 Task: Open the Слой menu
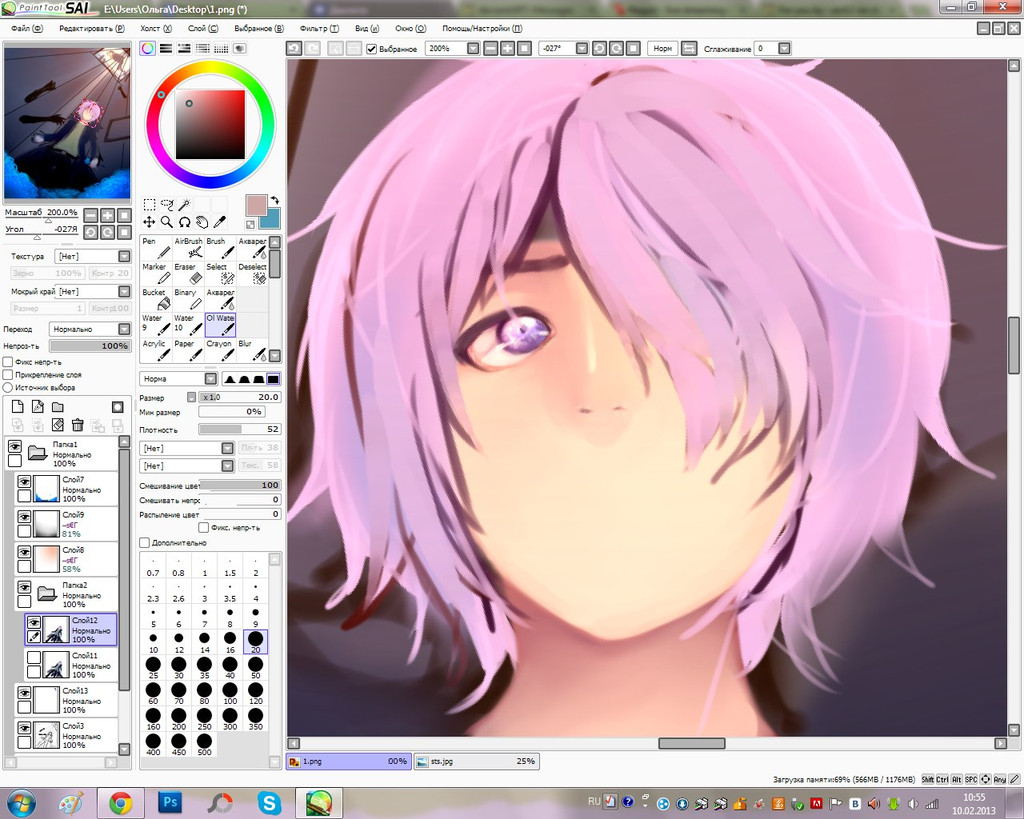click(202, 29)
